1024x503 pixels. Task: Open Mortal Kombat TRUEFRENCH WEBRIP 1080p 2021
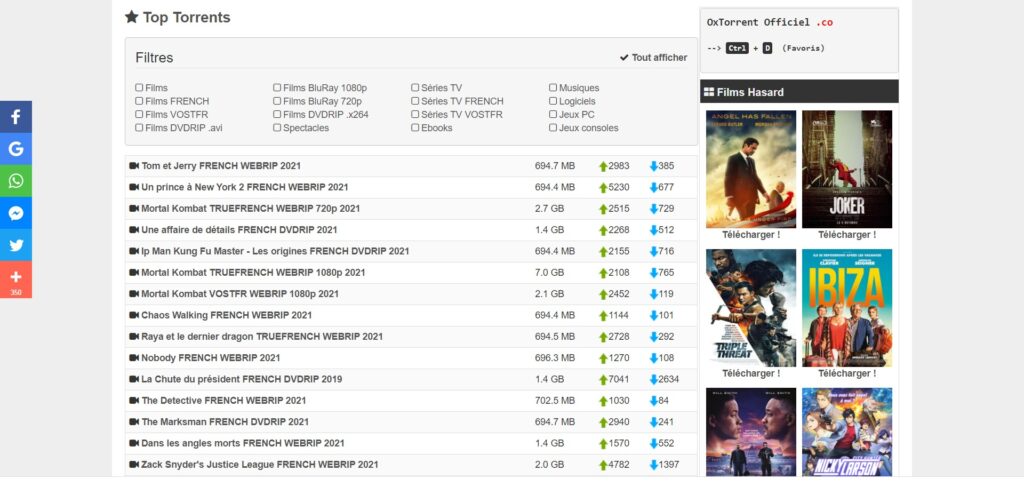[253, 272]
